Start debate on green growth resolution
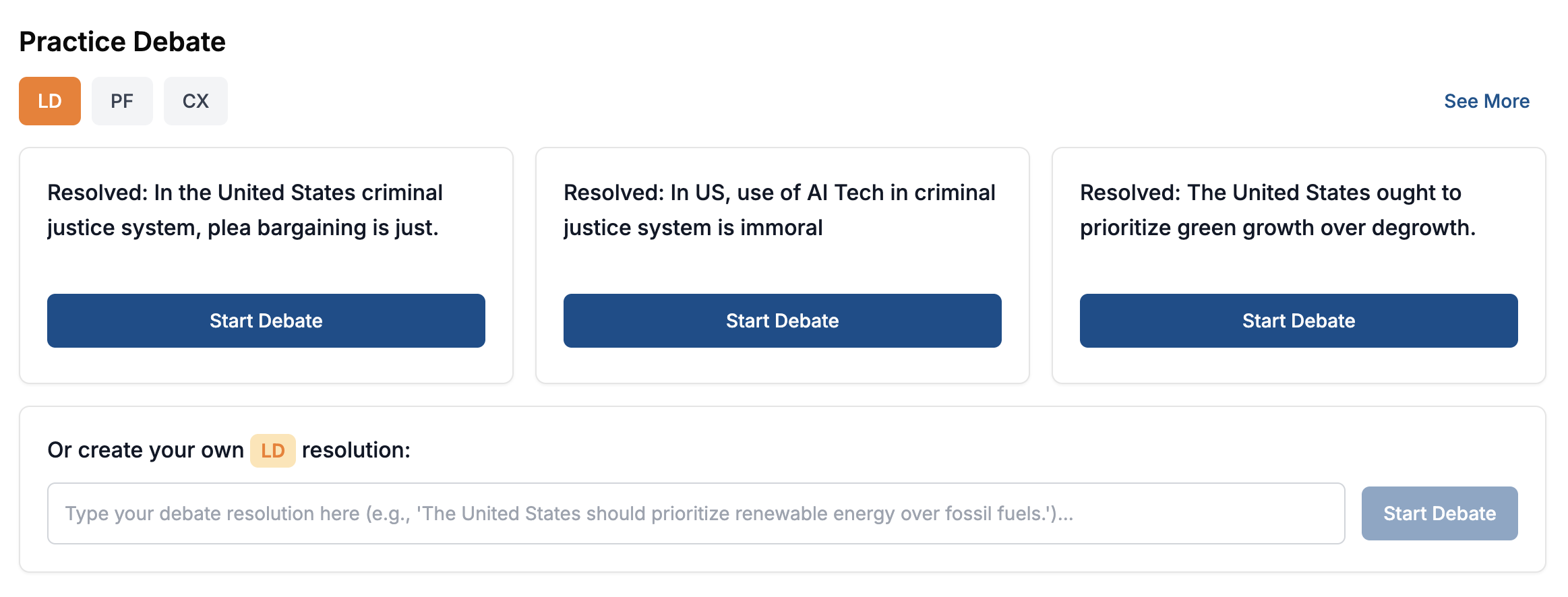The image size is (1568, 597). coord(1298,321)
